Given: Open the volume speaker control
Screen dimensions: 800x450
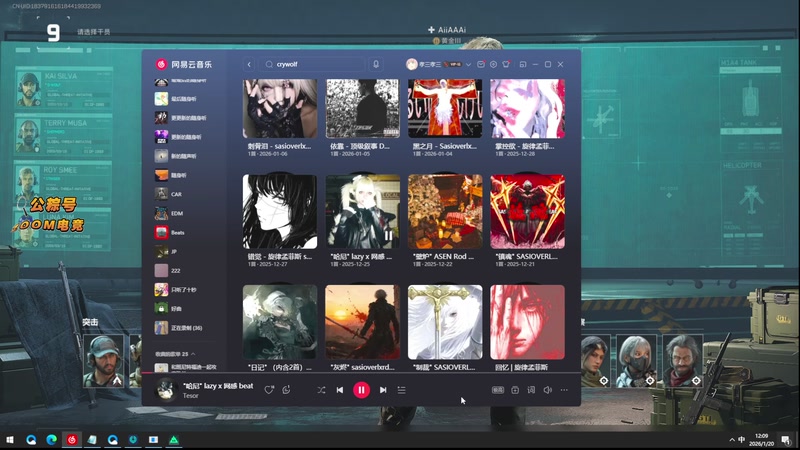Looking at the screenshot, I should point(547,390).
